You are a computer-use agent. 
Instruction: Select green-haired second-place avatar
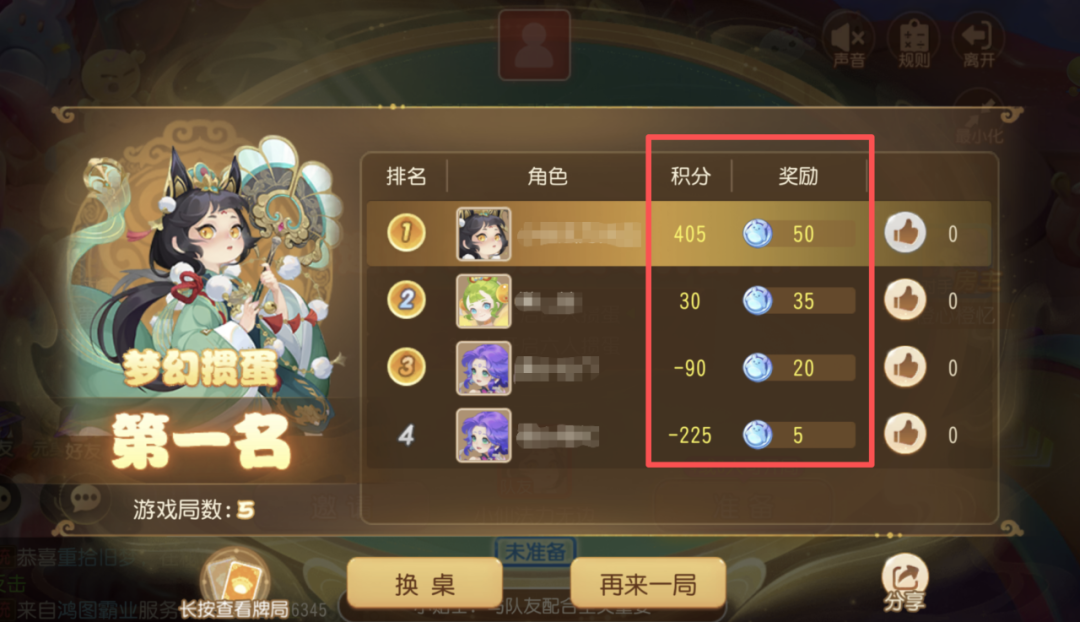coord(484,301)
